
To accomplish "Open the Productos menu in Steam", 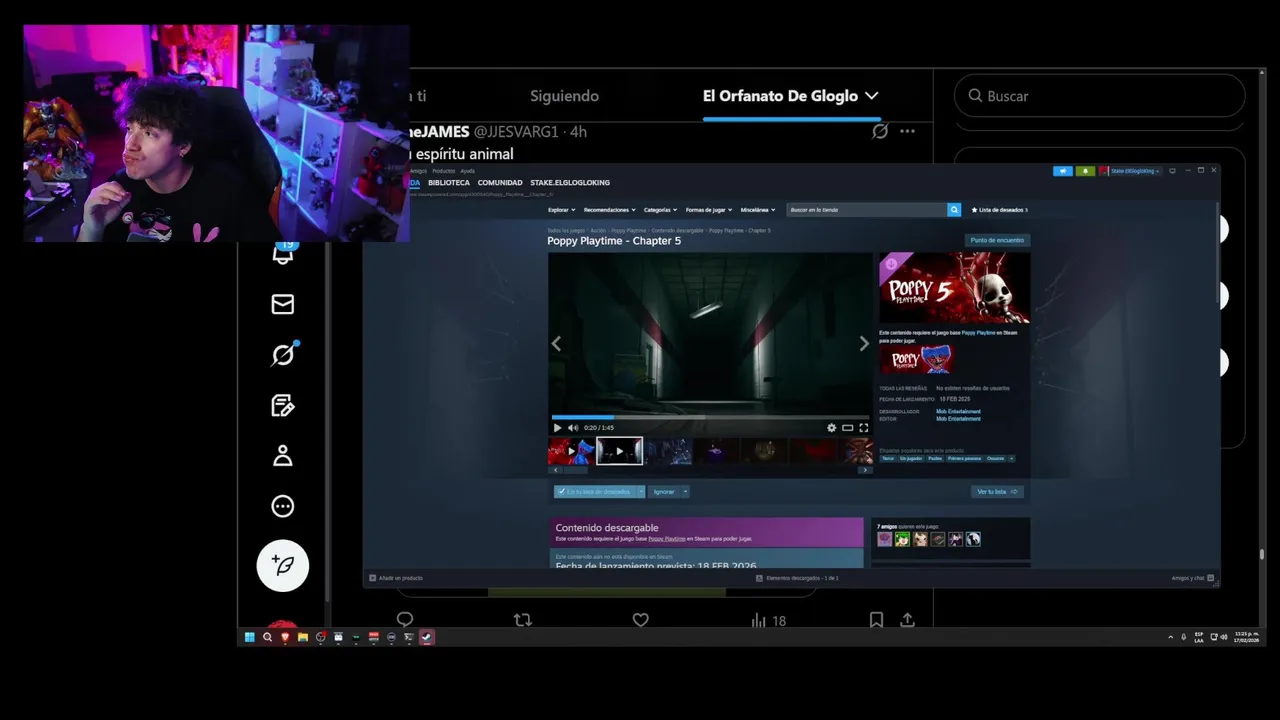I will pyautogui.click(x=443, y=171).
